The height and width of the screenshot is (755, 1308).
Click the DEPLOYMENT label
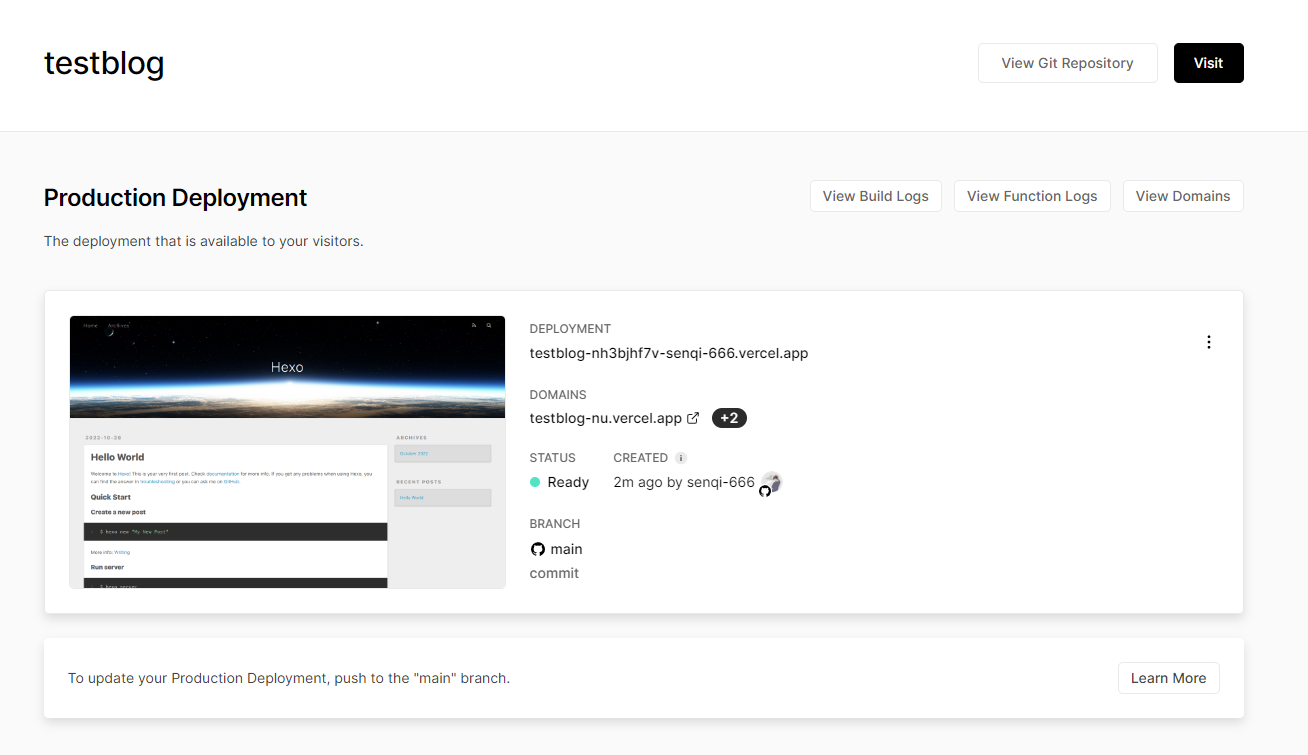[570, 329]
